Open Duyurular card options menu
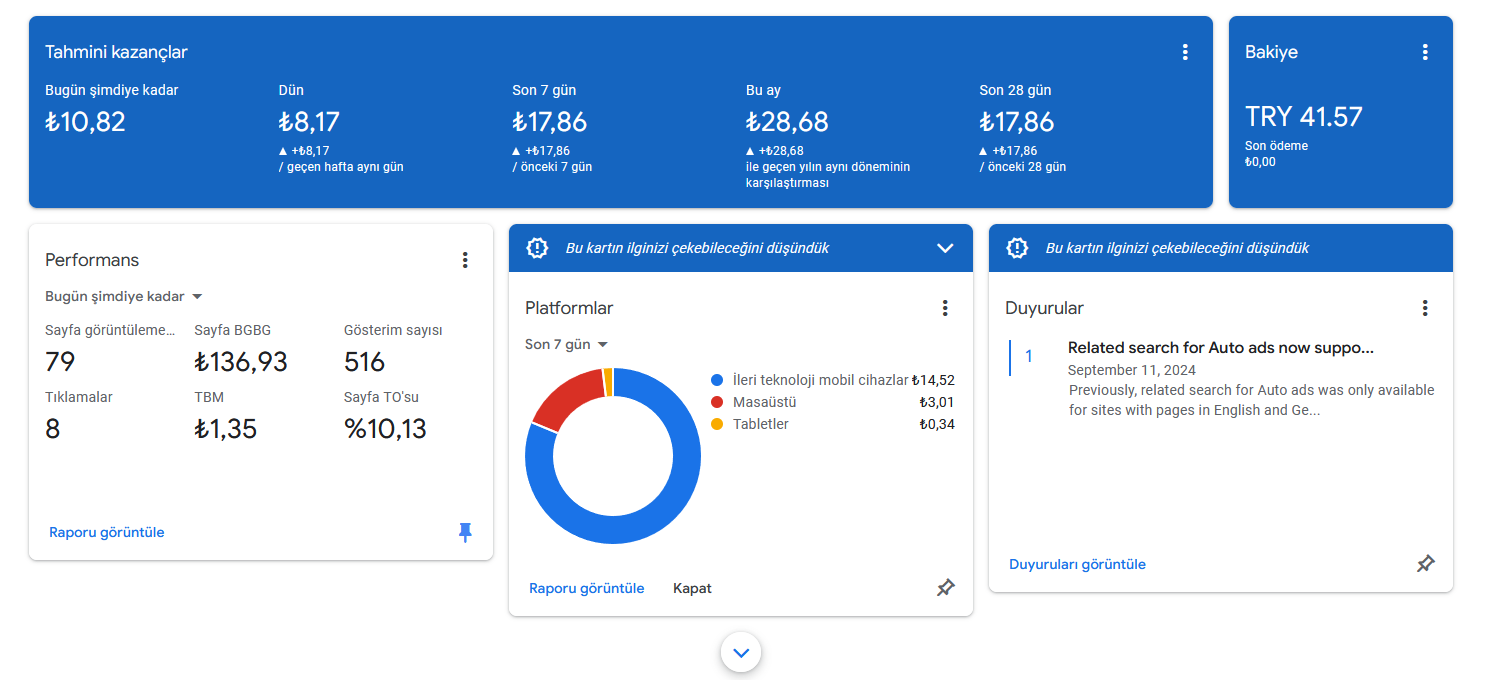This screenshot has height=680, width=1487. [1425, 308]
